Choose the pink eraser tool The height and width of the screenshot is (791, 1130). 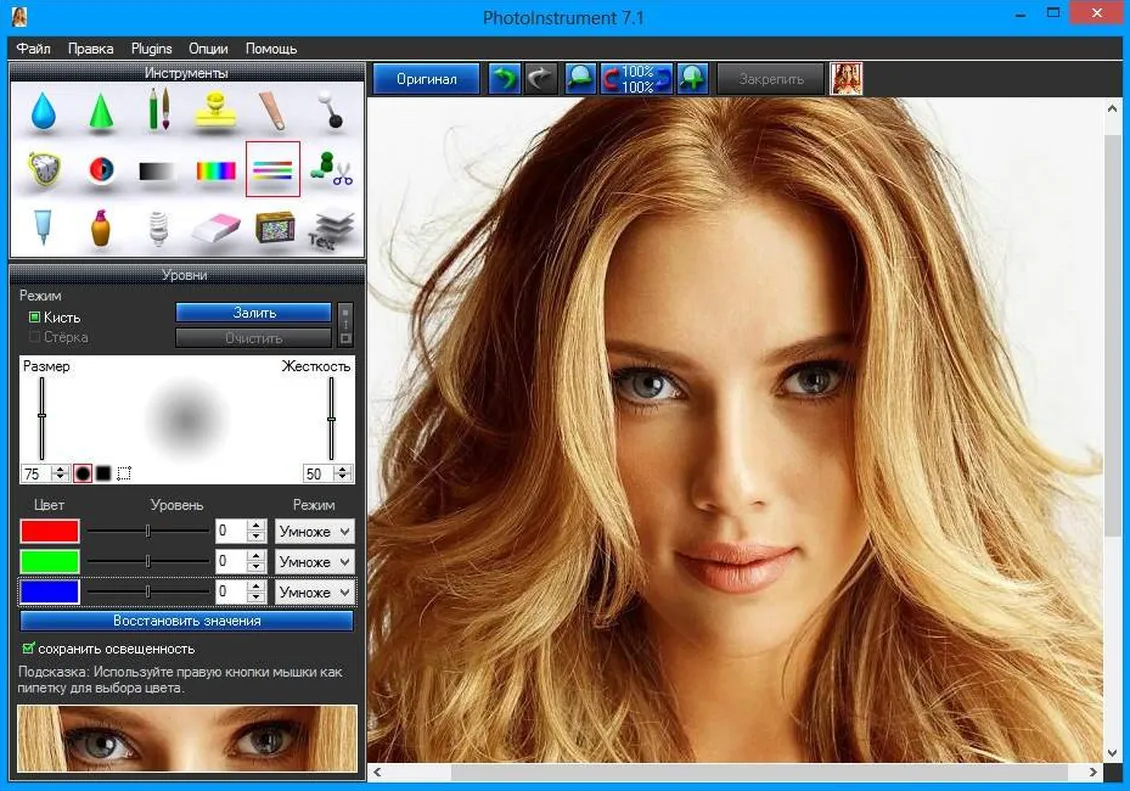pyautogui.click(x=215, y=228)
